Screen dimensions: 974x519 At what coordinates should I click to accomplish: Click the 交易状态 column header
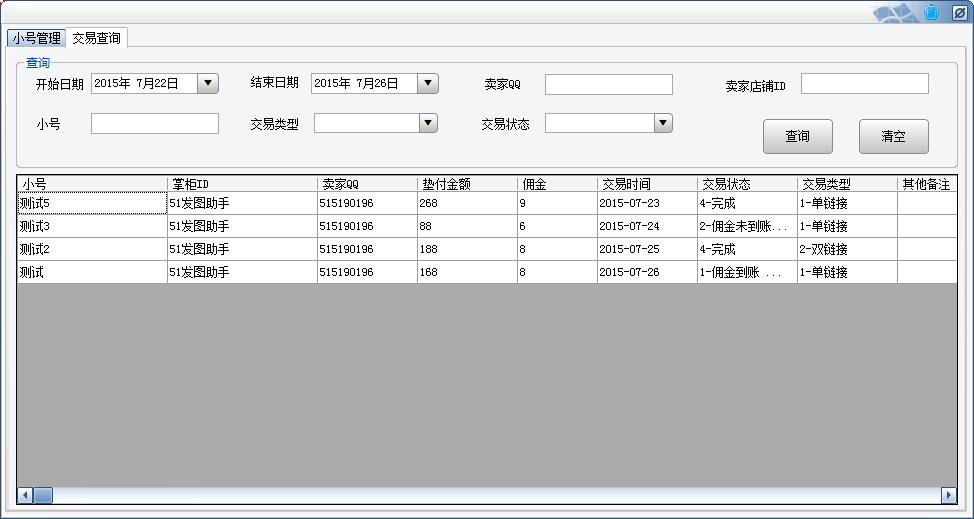click(747, 184)
